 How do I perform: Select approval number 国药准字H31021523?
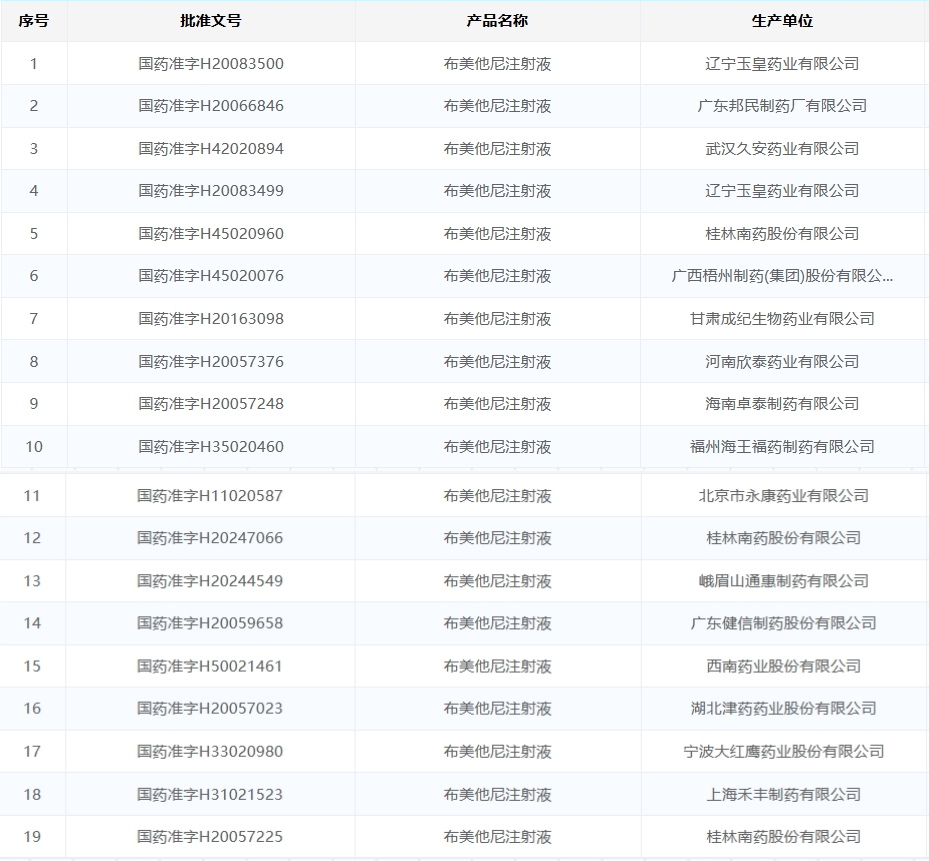coord(210,794)
